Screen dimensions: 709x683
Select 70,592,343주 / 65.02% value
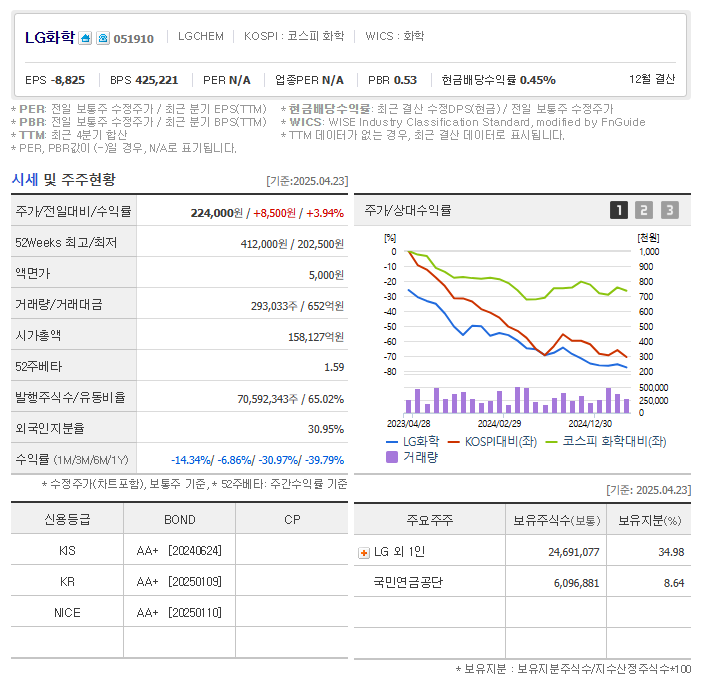pyautogui.click(x=291, y=399)
